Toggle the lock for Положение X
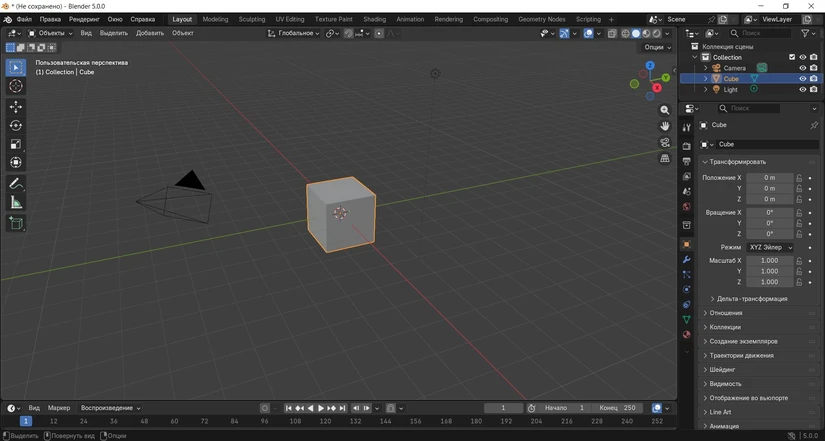 tap(799, 178)
